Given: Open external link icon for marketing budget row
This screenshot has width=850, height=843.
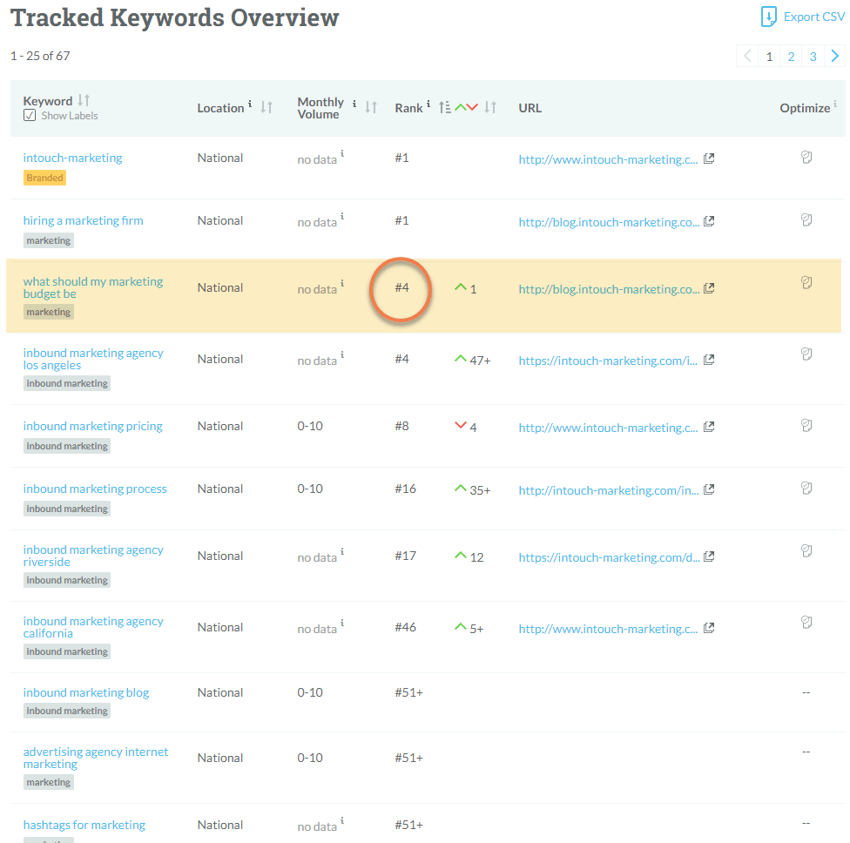Looking at the screenshot, I should pyautogui.click(x=709, y=288).
